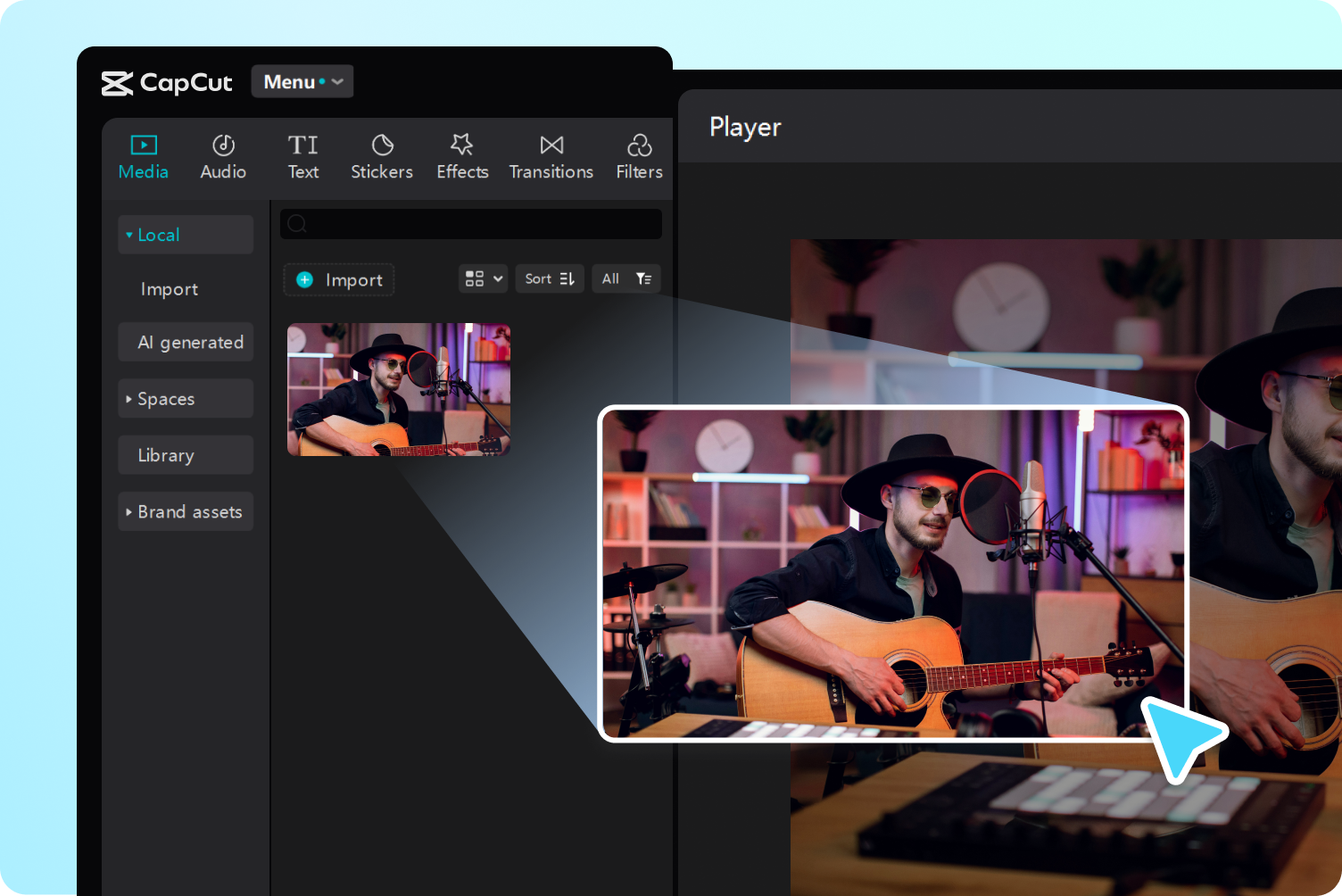Click the filter funnel icon beside All
1342x896 pixels.
[643, 278]
